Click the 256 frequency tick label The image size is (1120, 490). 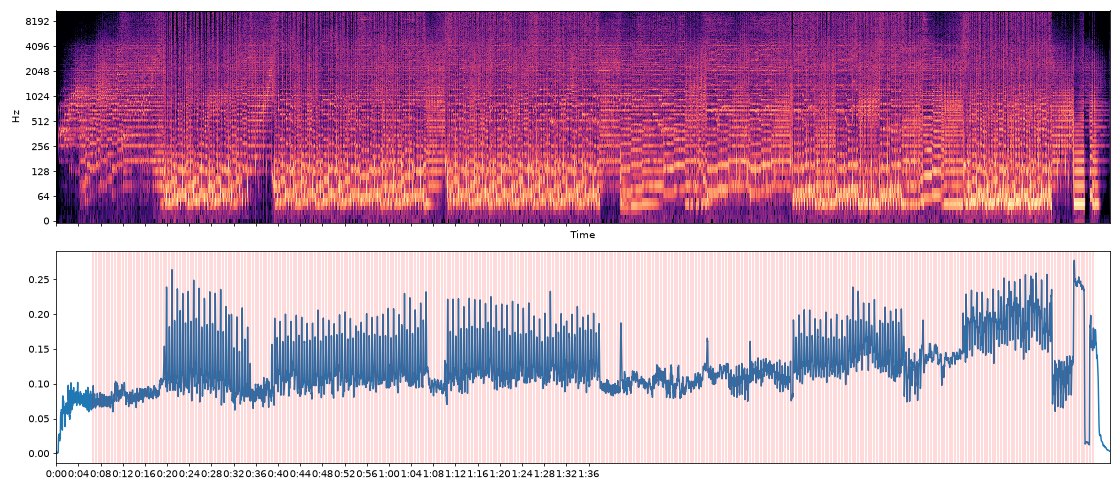[40, 146]
